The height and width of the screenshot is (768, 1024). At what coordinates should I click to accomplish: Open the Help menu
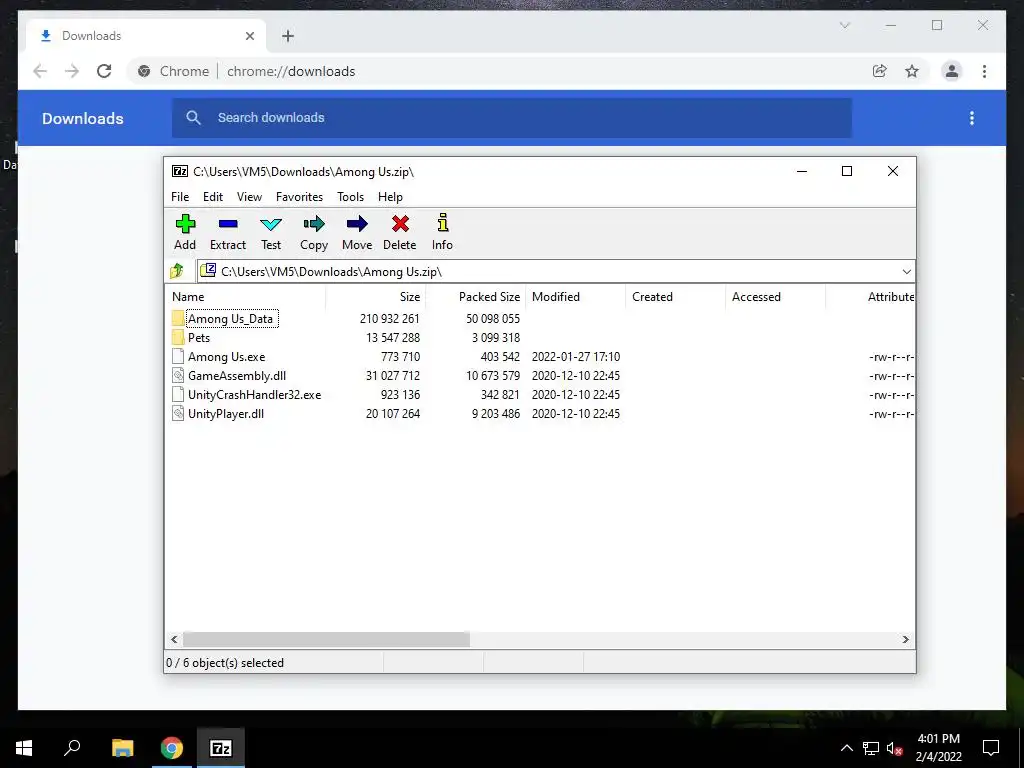click(391, 197)
